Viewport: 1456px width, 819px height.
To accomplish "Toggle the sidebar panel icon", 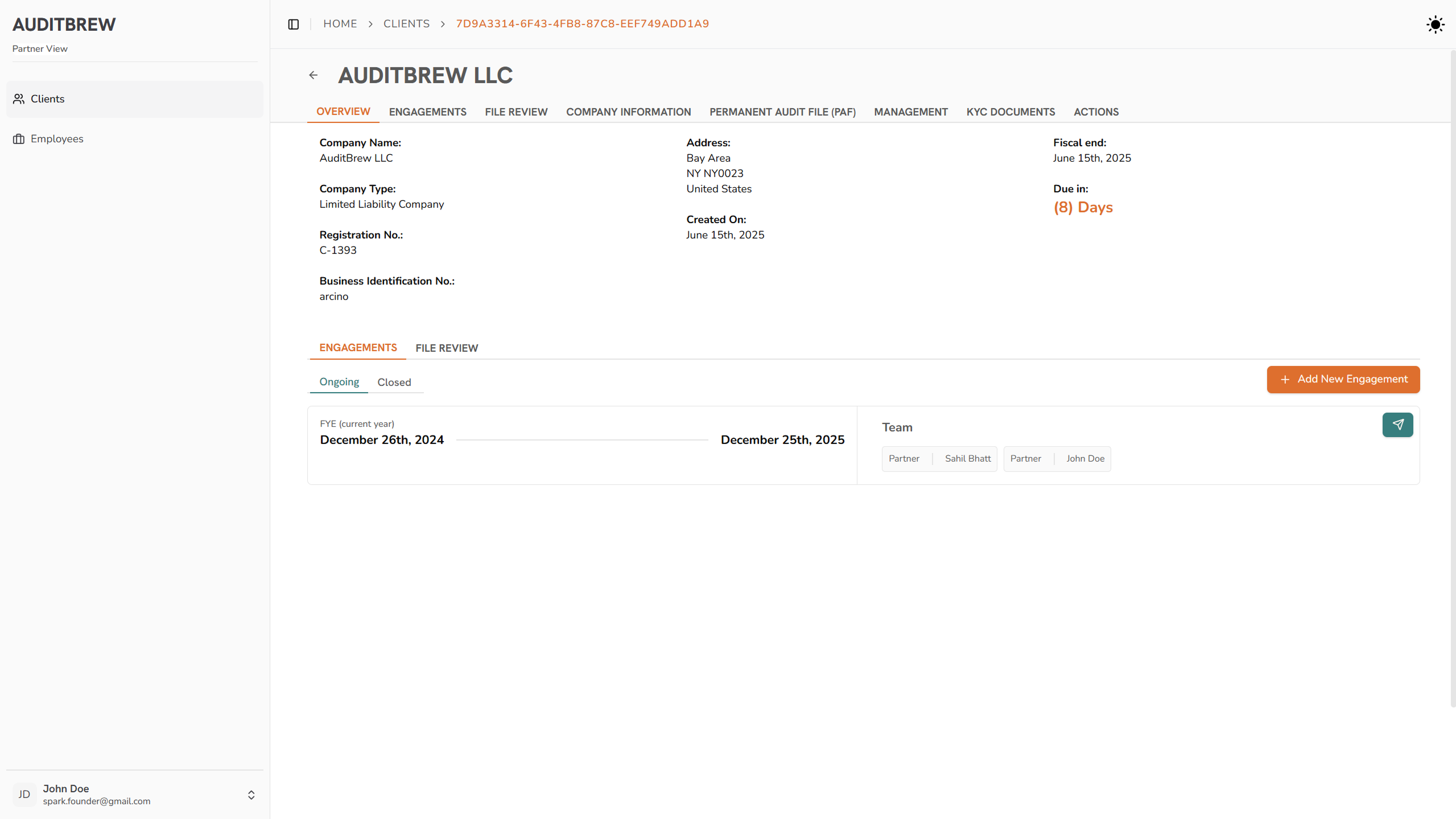I will coord(293,24).
